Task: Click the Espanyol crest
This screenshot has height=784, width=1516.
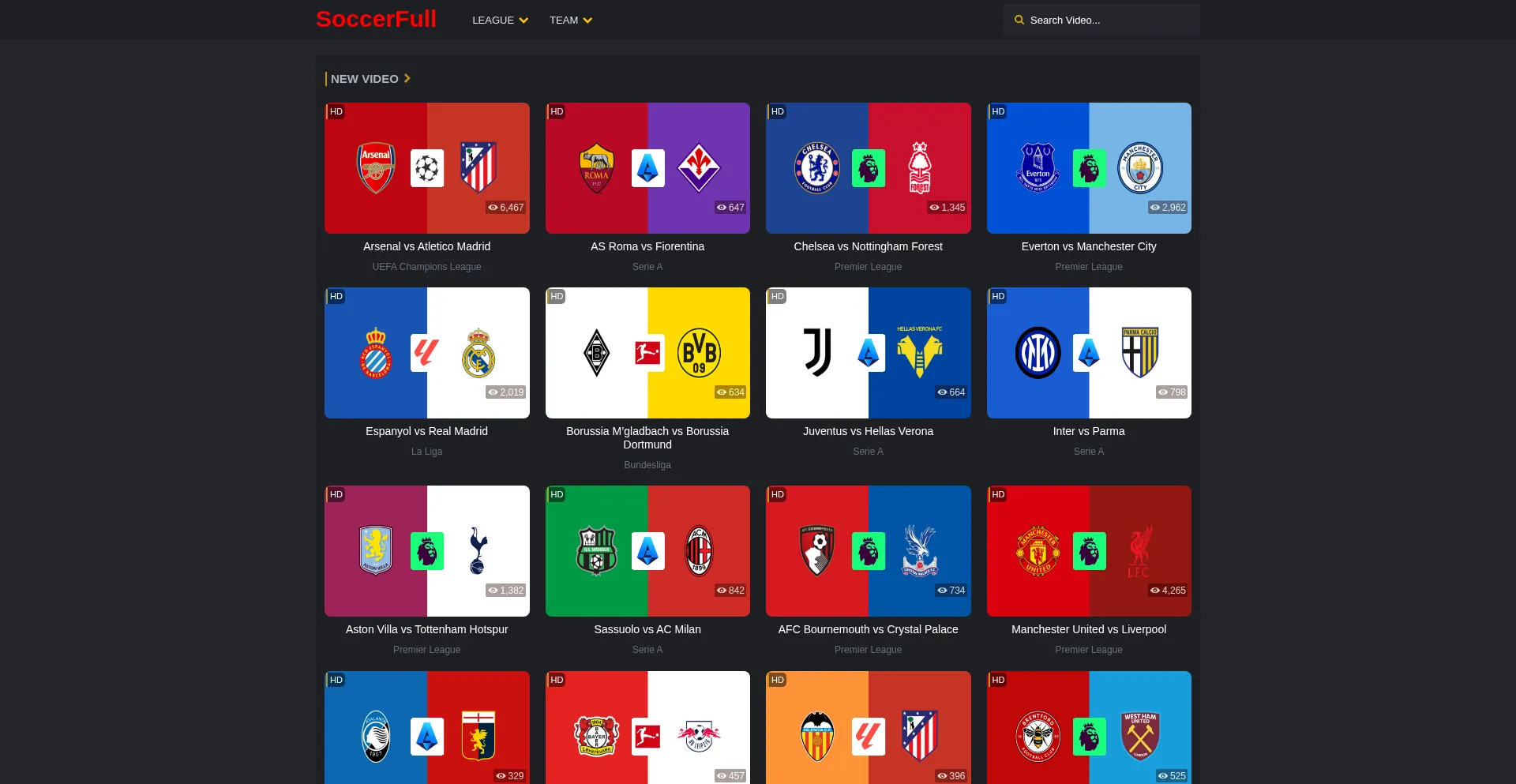Action: pos(377,353)
